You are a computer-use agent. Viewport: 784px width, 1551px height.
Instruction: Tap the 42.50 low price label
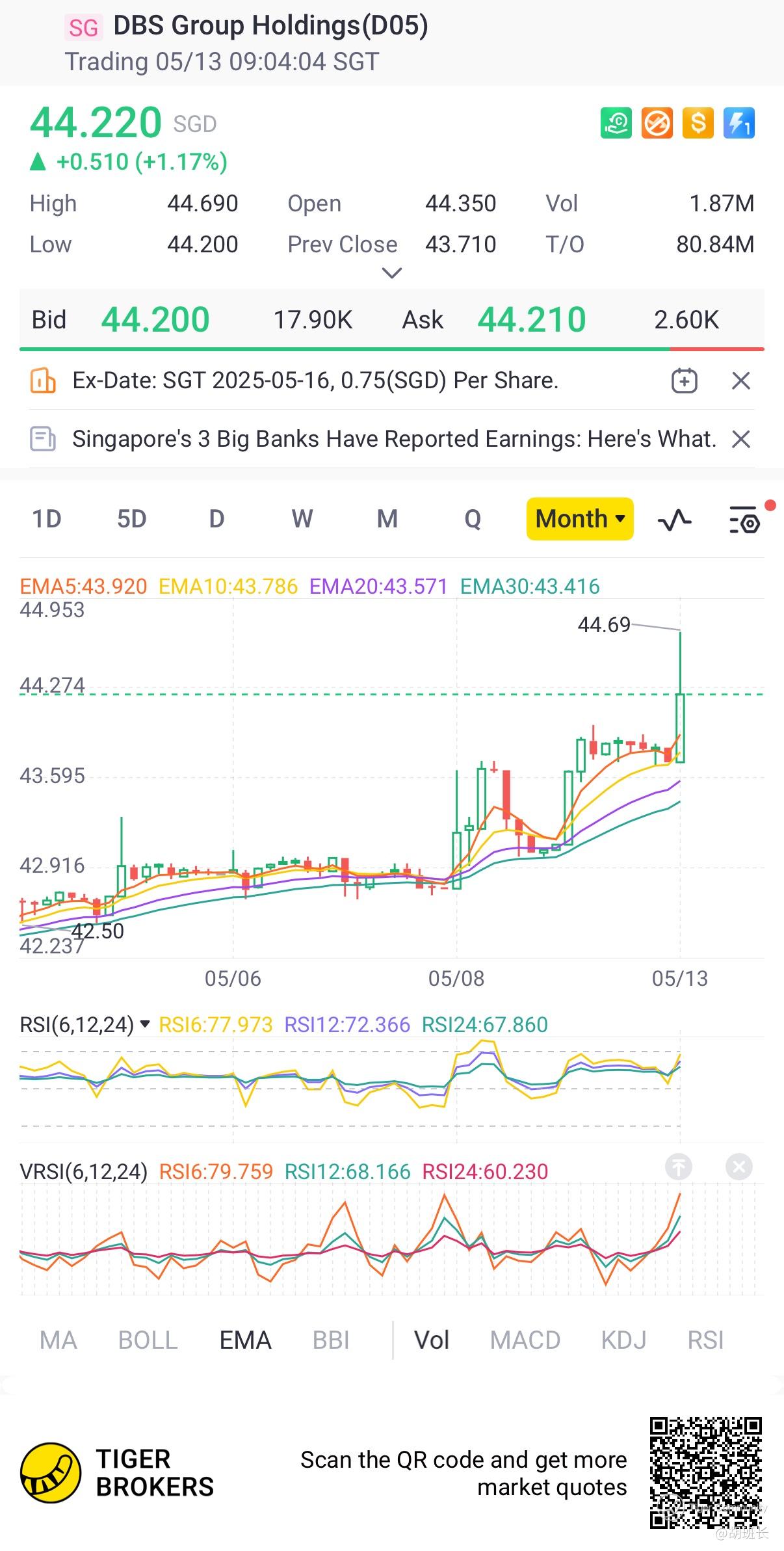click(97, 931)
